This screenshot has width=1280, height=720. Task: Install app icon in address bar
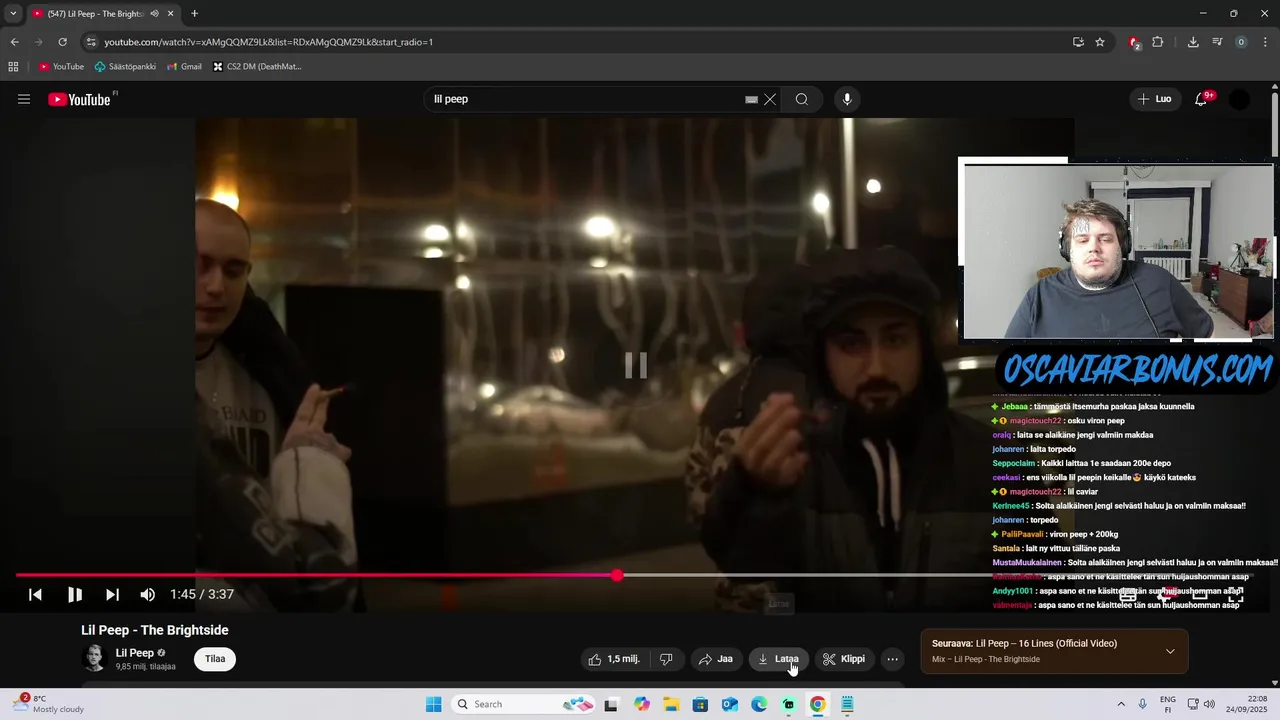click(1078, 42)
